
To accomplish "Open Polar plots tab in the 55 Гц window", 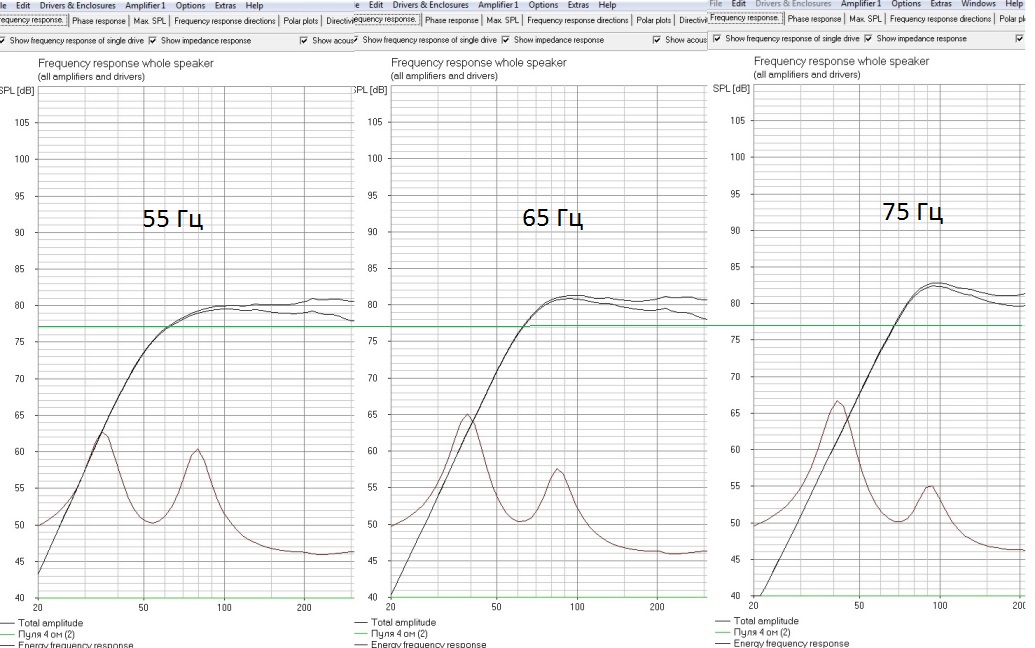I will pyautogui.click(x=300, y=21).
